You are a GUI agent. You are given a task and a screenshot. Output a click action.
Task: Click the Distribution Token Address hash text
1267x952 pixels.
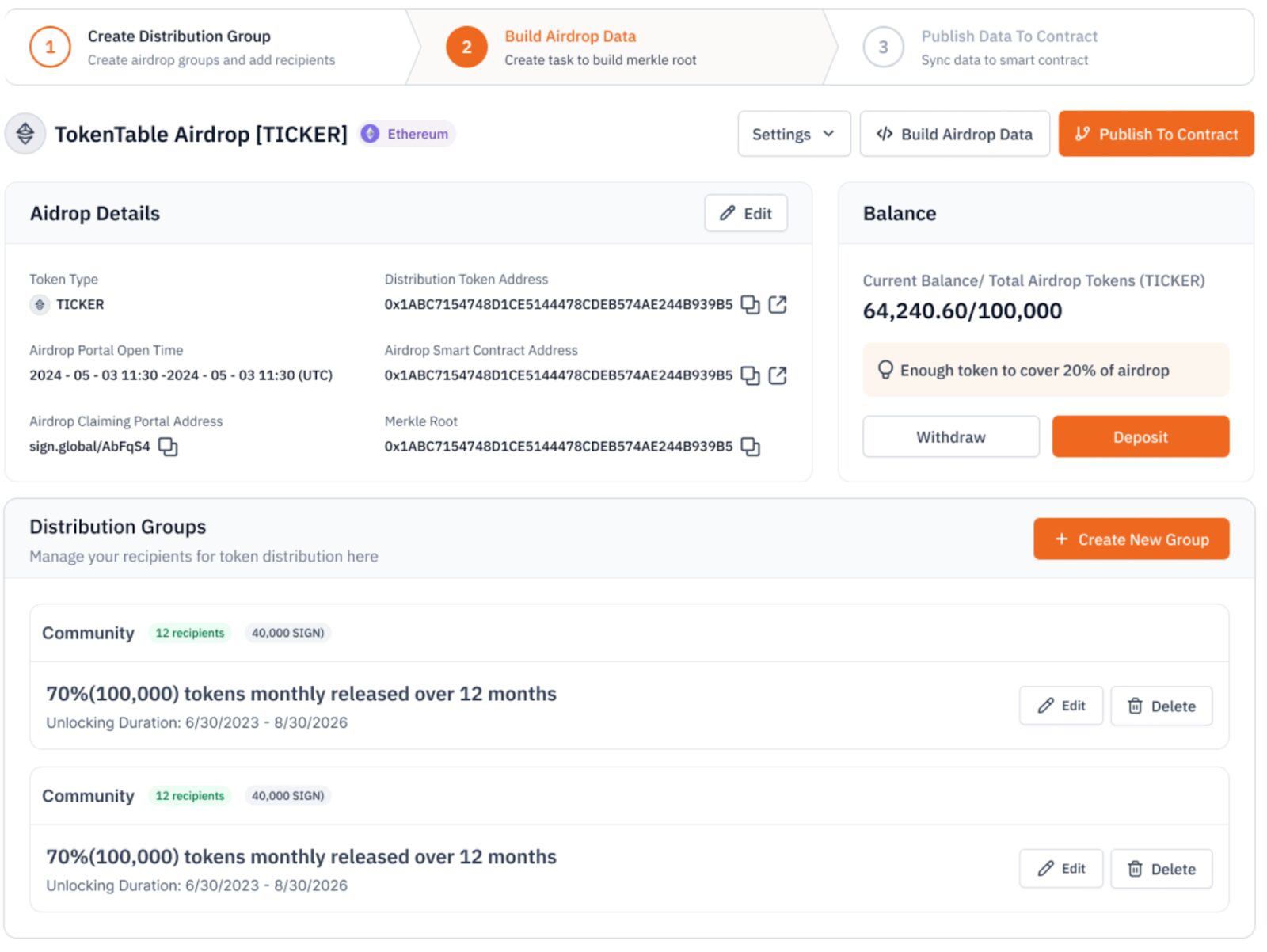(x=558, y=304)
